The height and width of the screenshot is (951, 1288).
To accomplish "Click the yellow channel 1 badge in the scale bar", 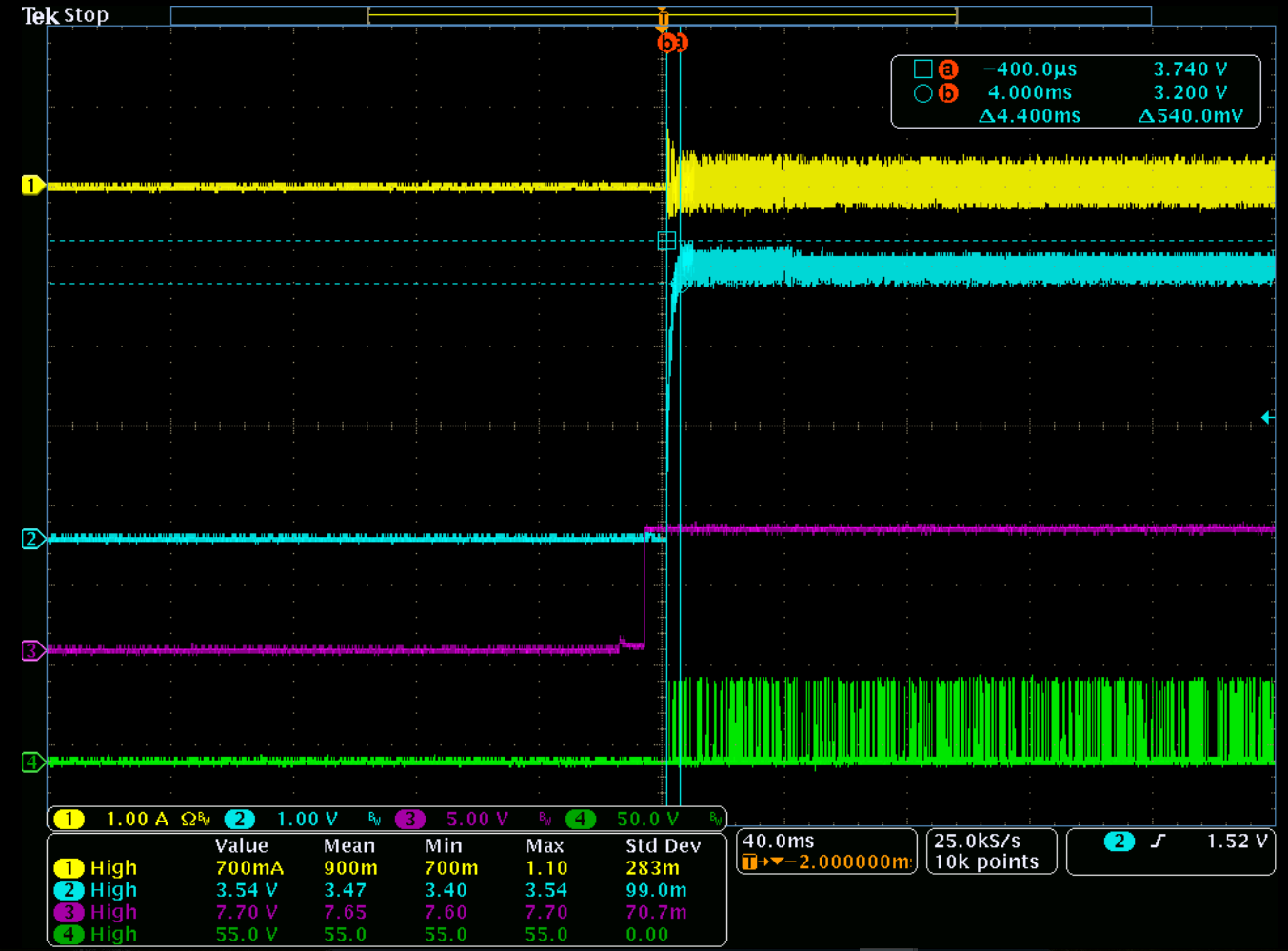I will click(69, 819).
